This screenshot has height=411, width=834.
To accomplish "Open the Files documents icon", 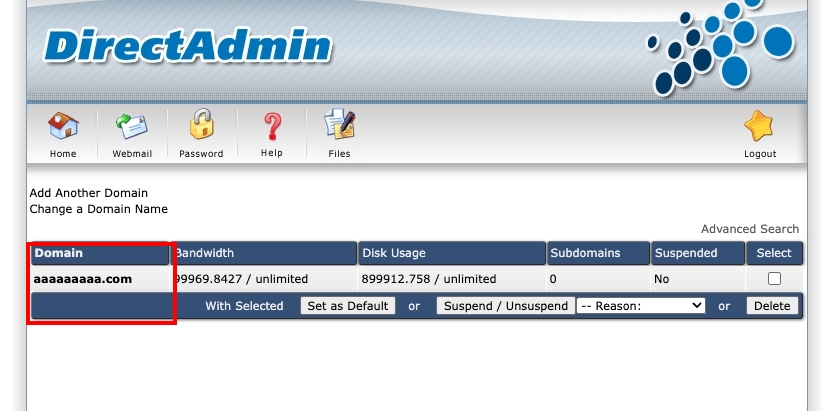I will [339, 124].
